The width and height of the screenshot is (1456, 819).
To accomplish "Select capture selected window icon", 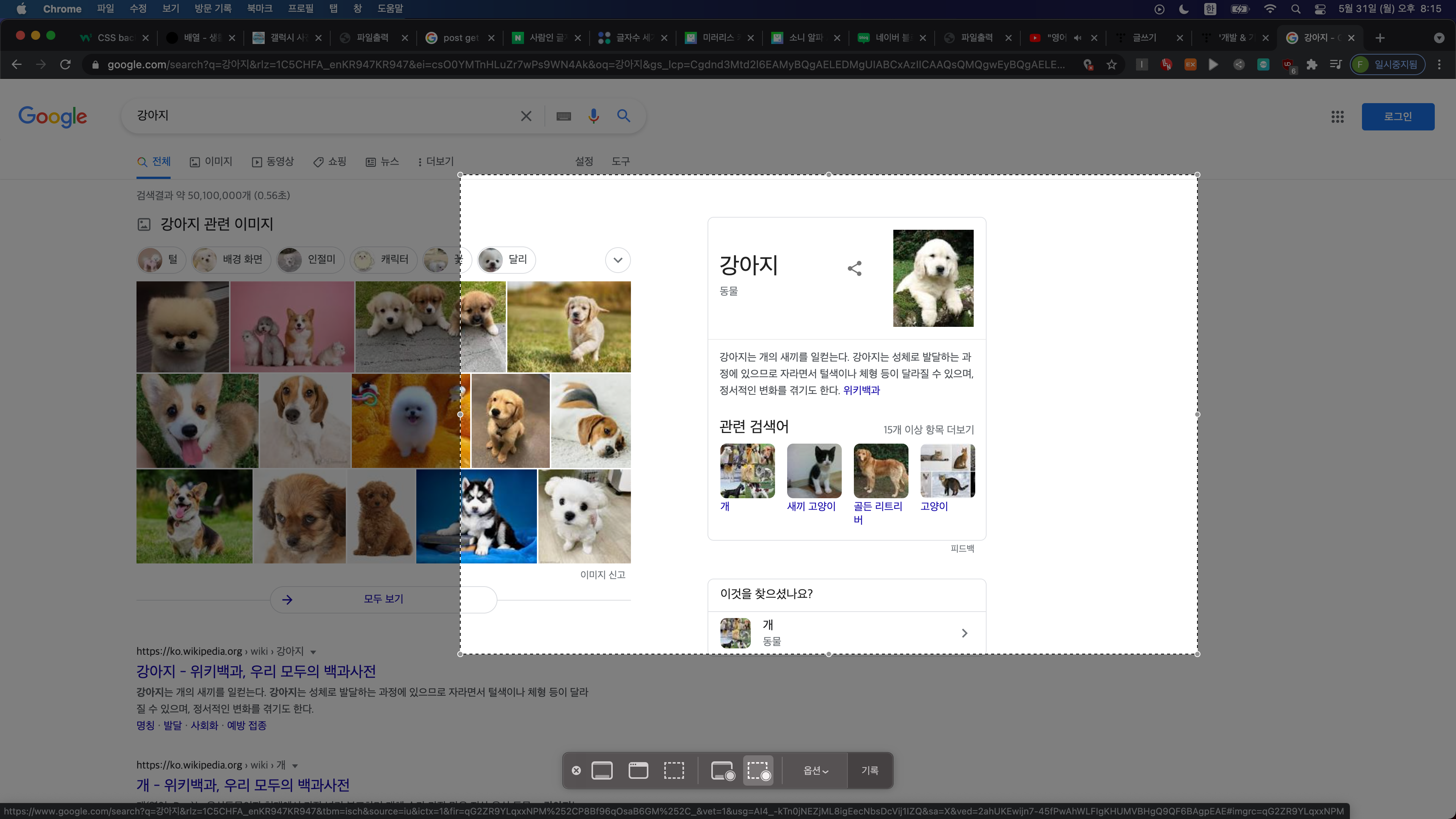I will (638, 770).
